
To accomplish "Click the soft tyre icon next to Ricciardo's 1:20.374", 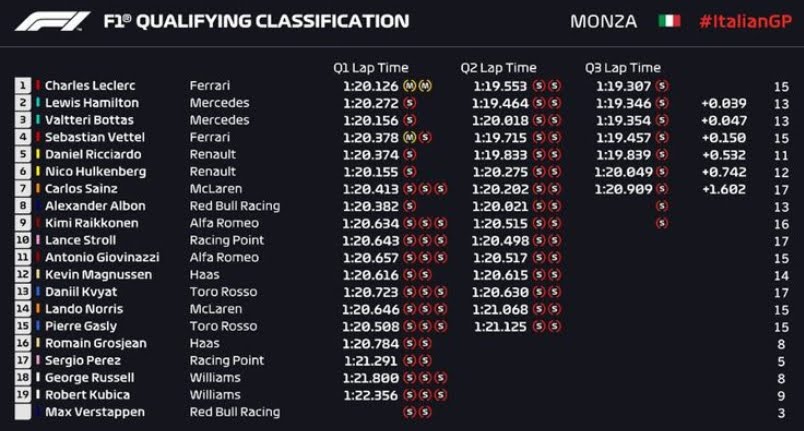I will click(x=409, y=155).
